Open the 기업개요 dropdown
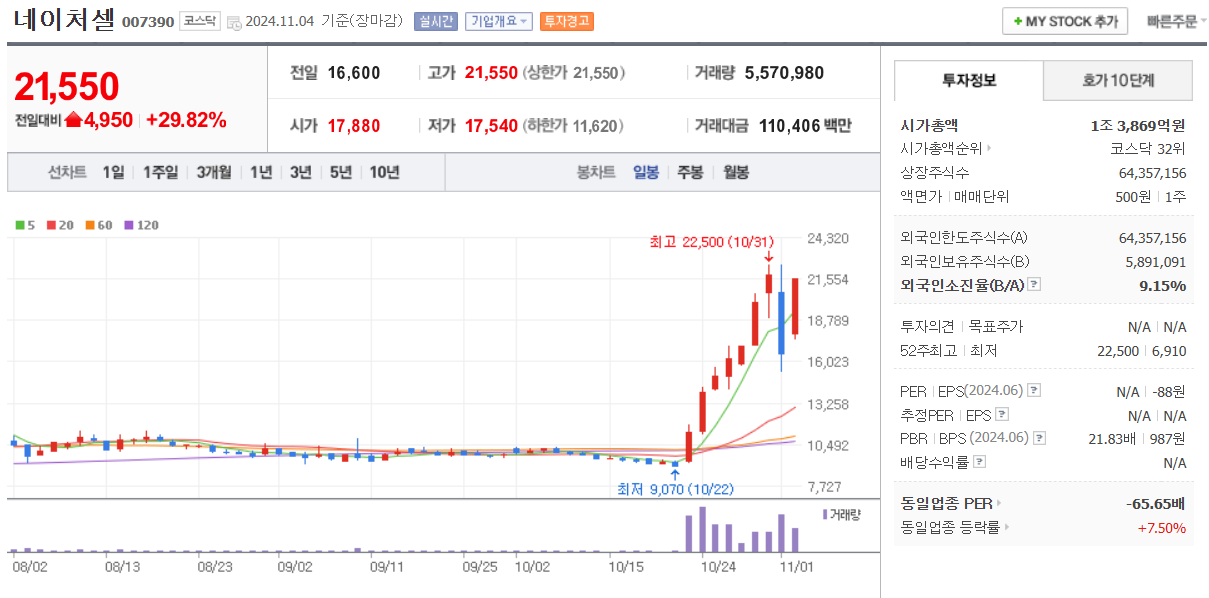 click(498, 21)
